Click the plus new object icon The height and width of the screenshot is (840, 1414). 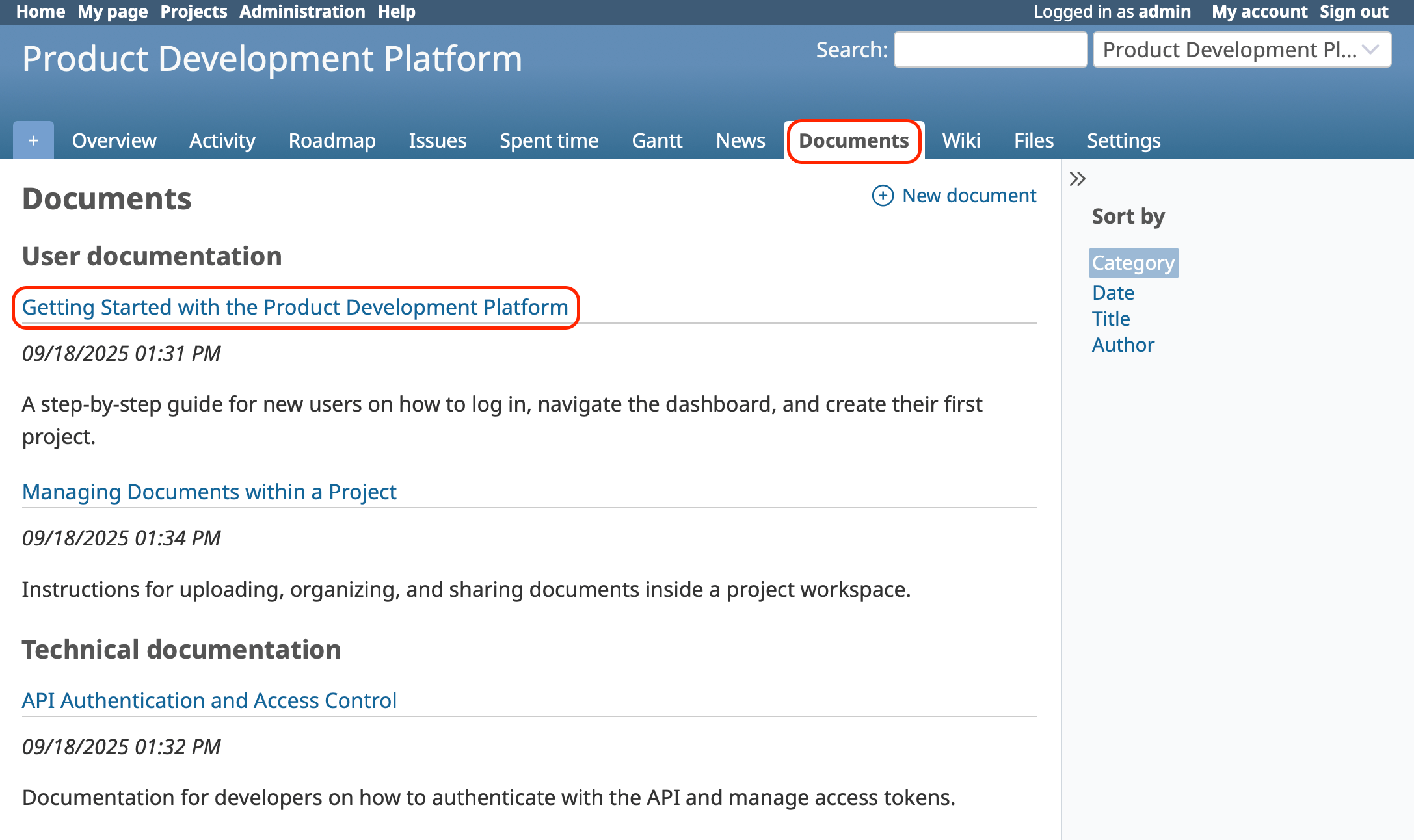(x=33, y=140)
